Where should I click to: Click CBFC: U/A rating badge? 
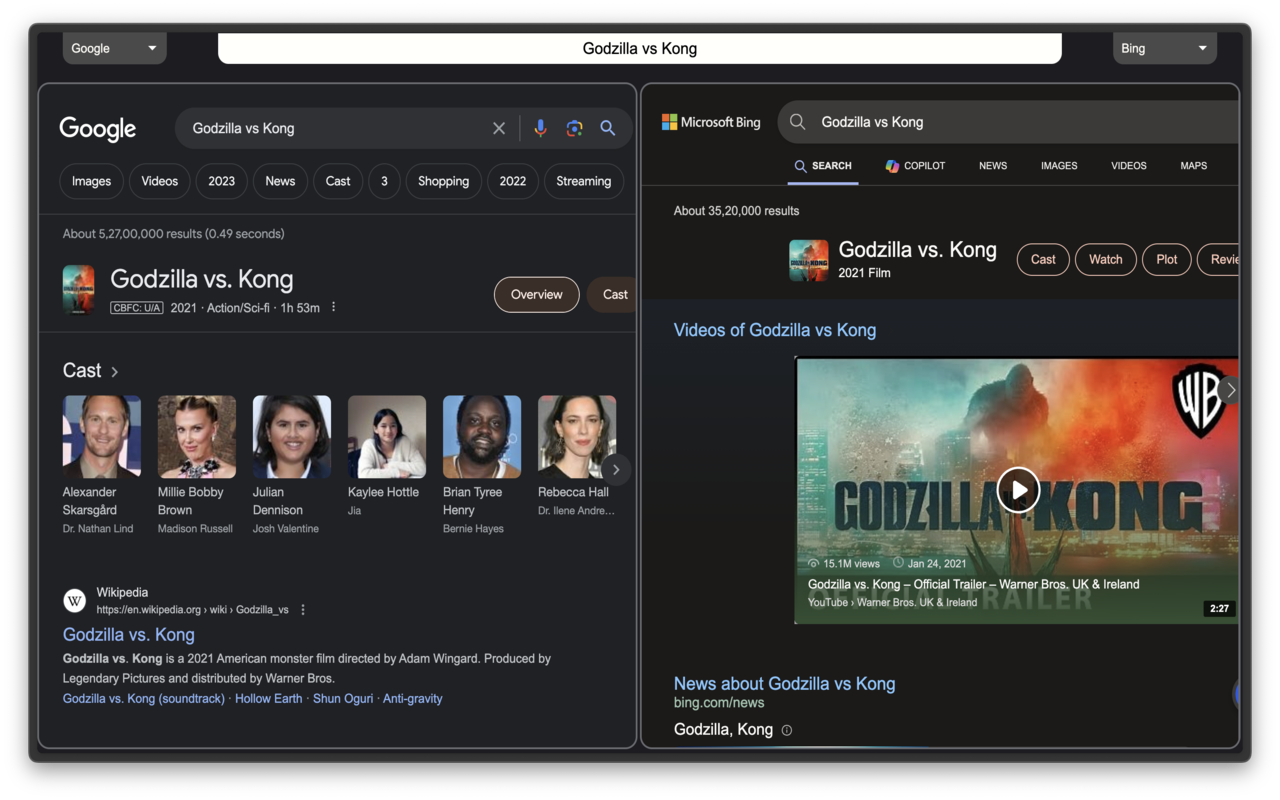pyautogui.click(x=137, y=308)
